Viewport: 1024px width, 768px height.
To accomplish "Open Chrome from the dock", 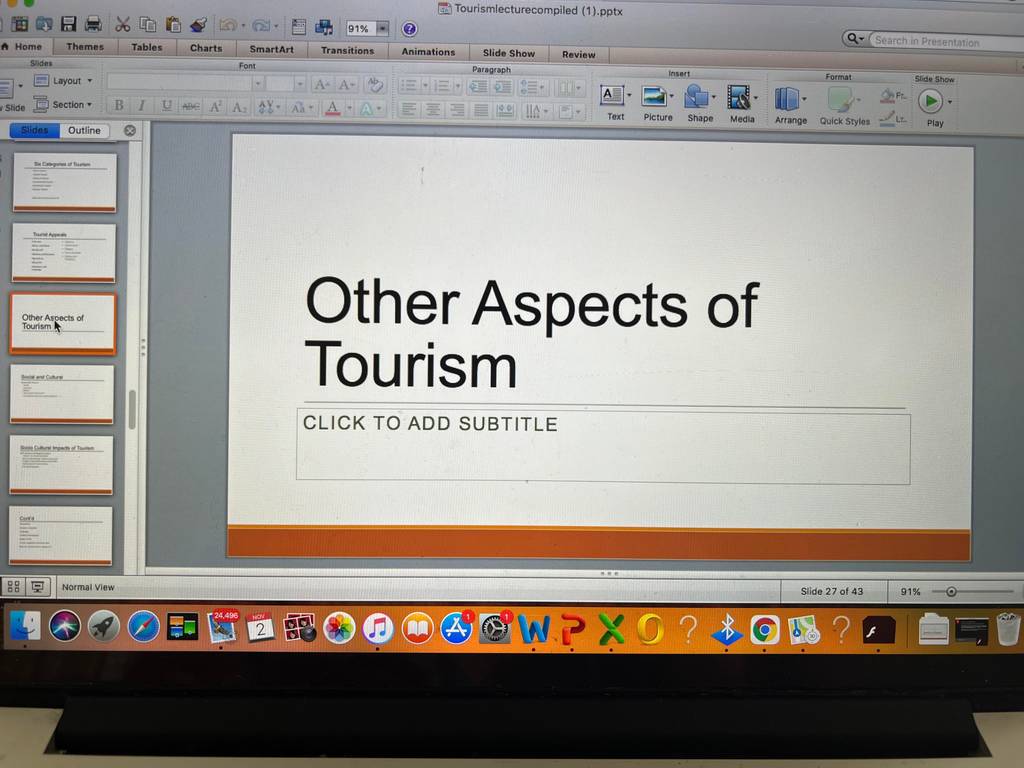I will click(x=764, y=630).
